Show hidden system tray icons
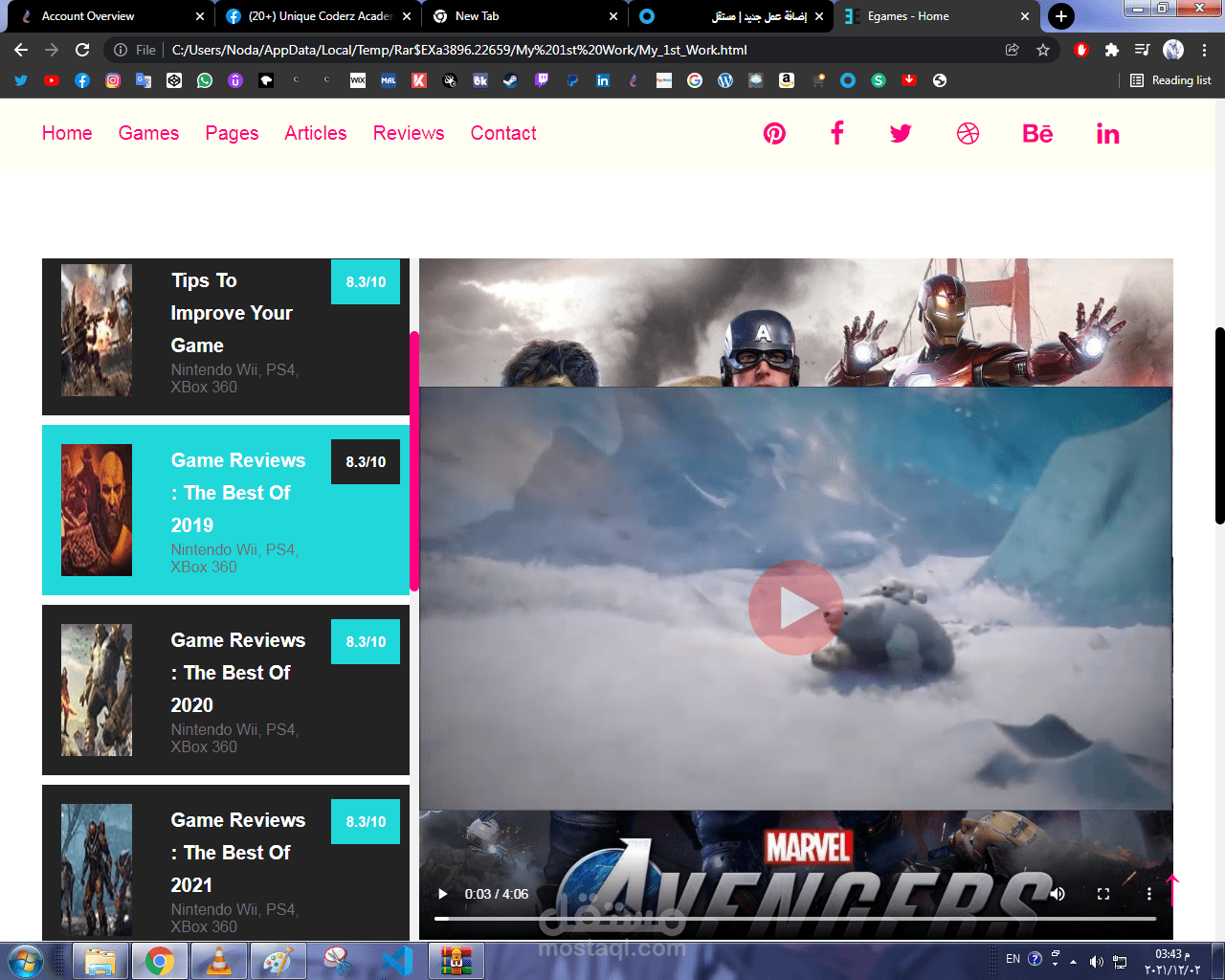This screenshot has width=1225, height=980. (x=1073, y=961)
